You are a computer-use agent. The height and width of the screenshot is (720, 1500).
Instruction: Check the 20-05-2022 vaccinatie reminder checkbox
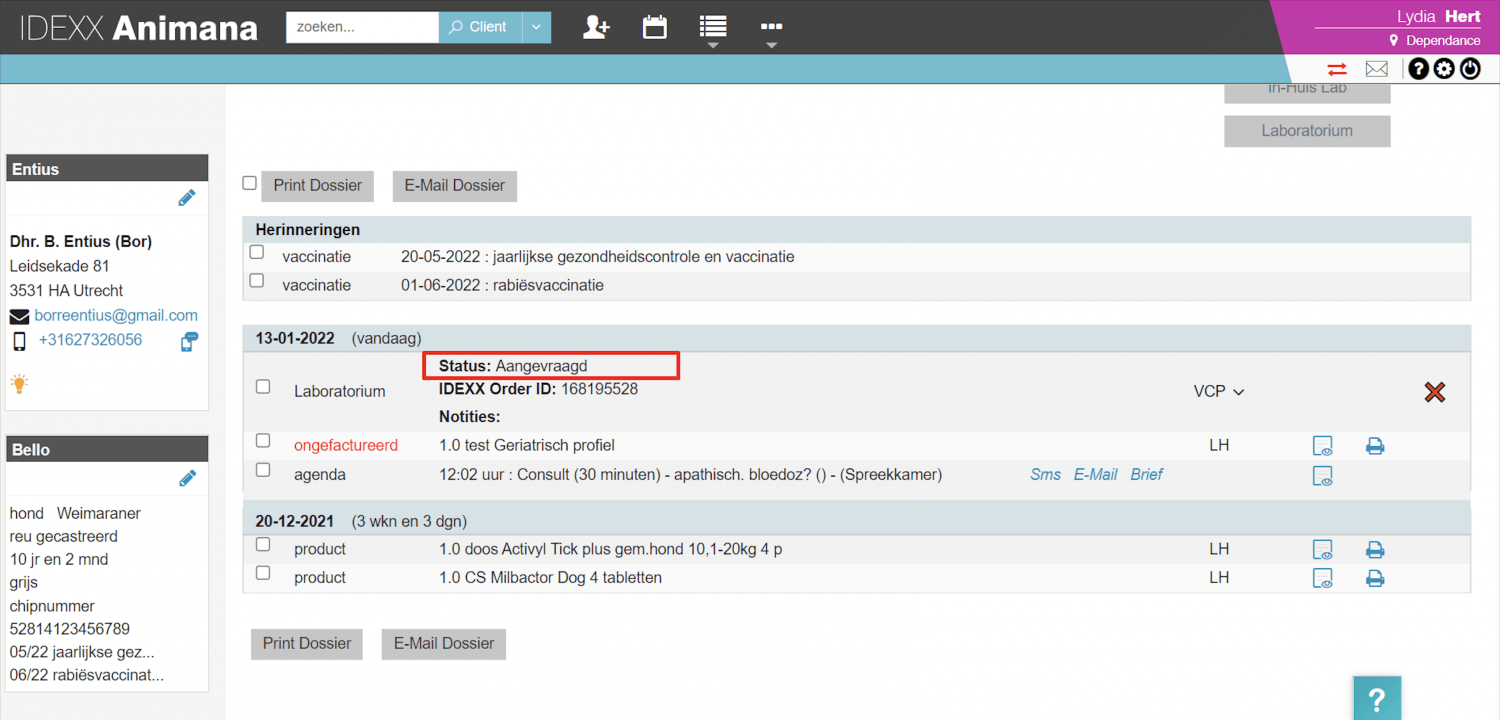pyautogui.click(x=256, y=252)
